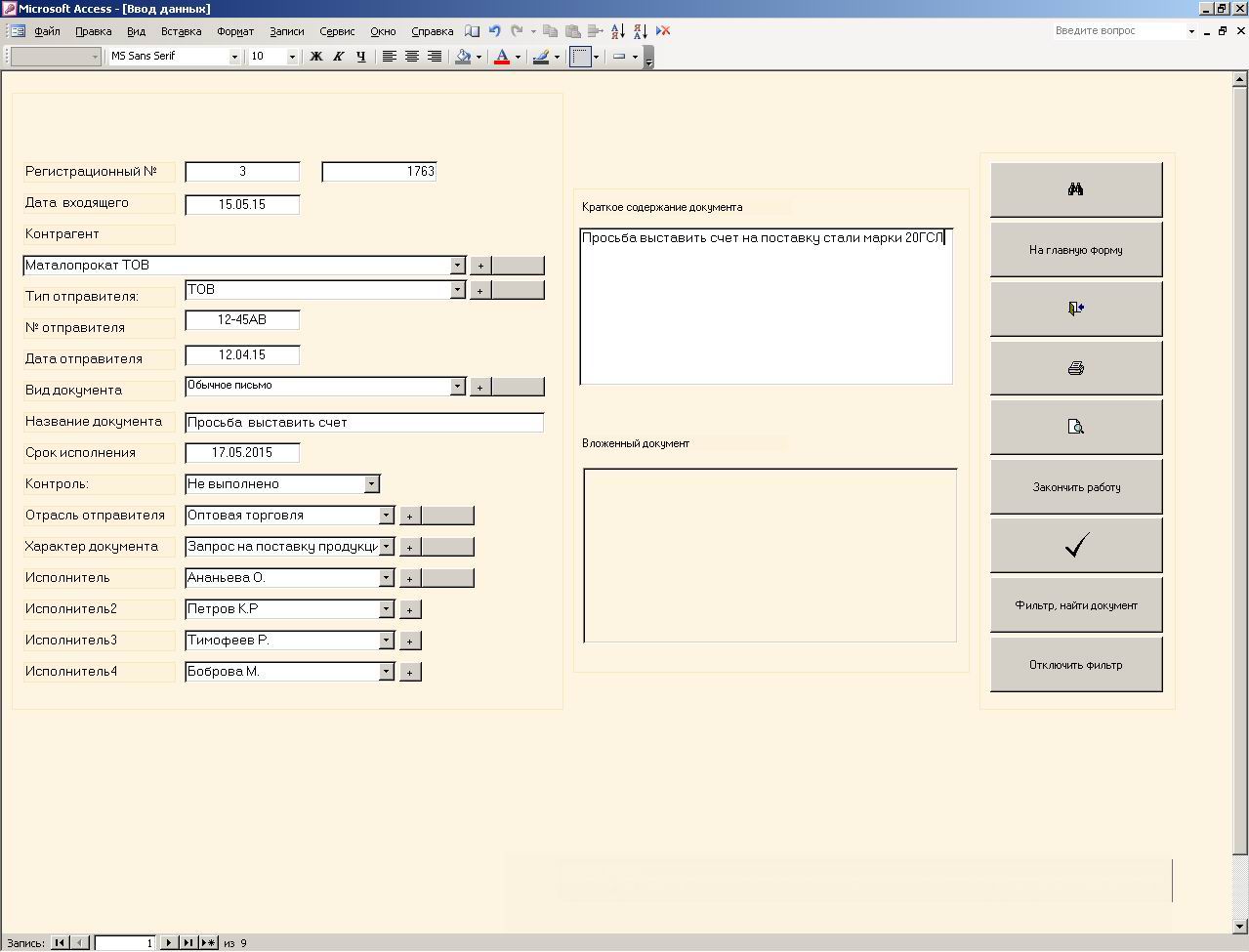1249x952 pixels.
Task: Click the font color A button
Action: click(x=502, y=57)
